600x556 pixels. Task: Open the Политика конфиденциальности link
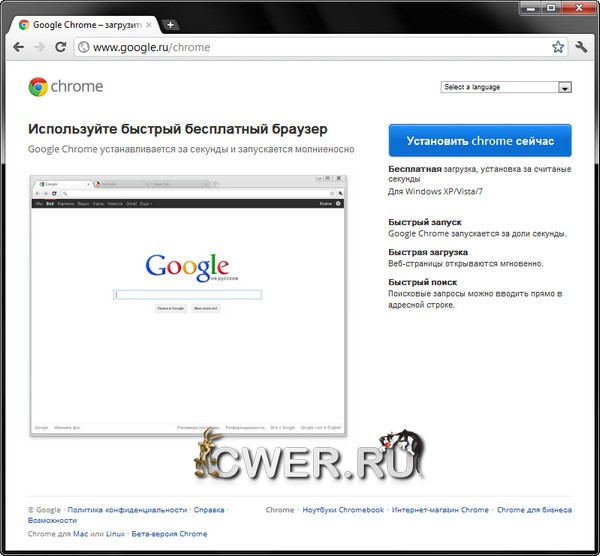pyautogui.click(x=127, y=510)
